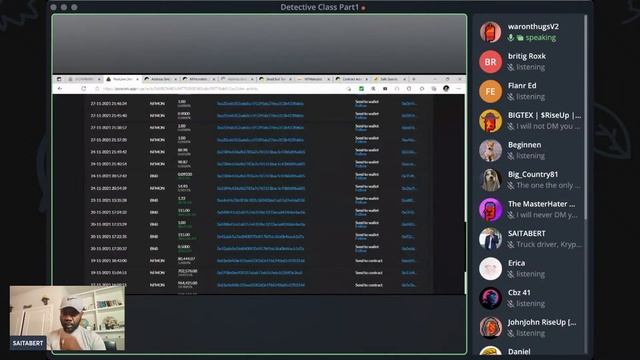Open Erica's avatar
Screen dimensions: 640x360
tap(490, 269)
